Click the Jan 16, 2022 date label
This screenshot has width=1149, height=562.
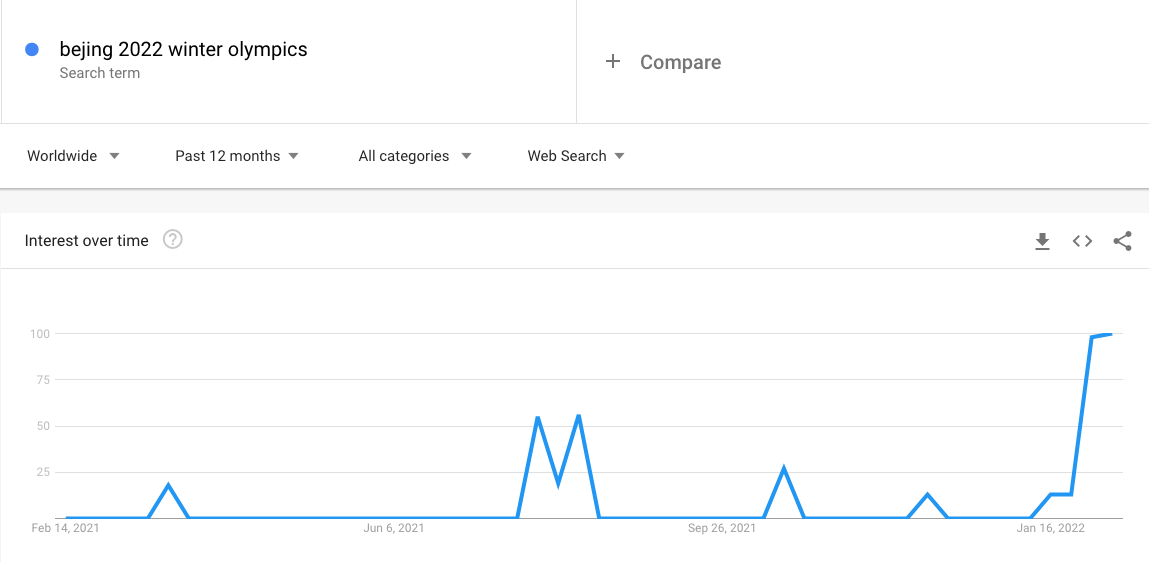pyautogui.click(x=1050, y=528)
